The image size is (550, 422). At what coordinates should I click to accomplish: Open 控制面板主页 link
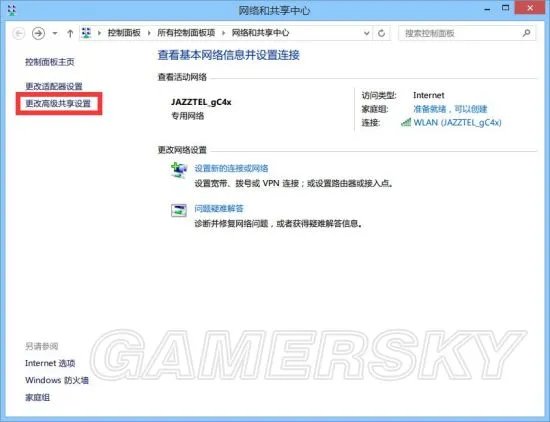coord(50,62)
